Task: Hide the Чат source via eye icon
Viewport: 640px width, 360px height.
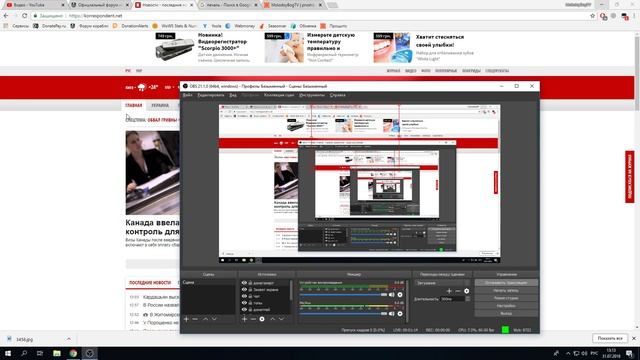Action: click(x=244, y=296)
